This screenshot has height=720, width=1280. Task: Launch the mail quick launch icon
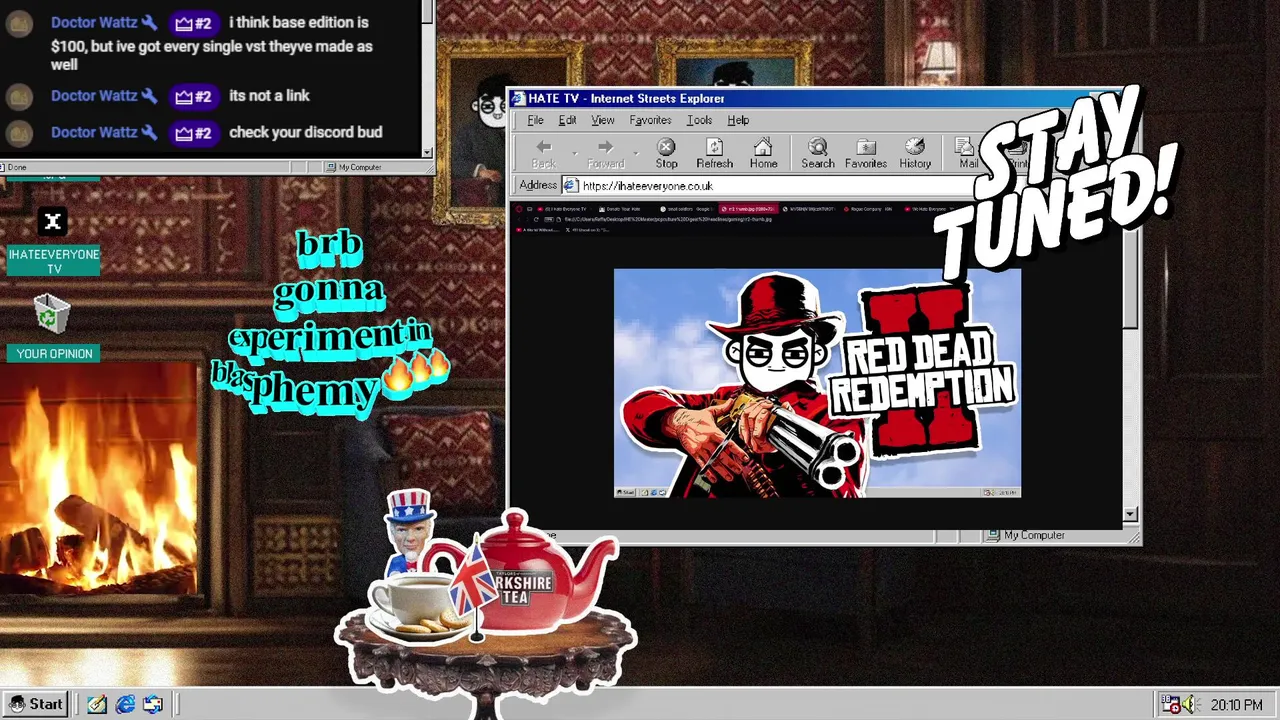click(x=153, y=704)
